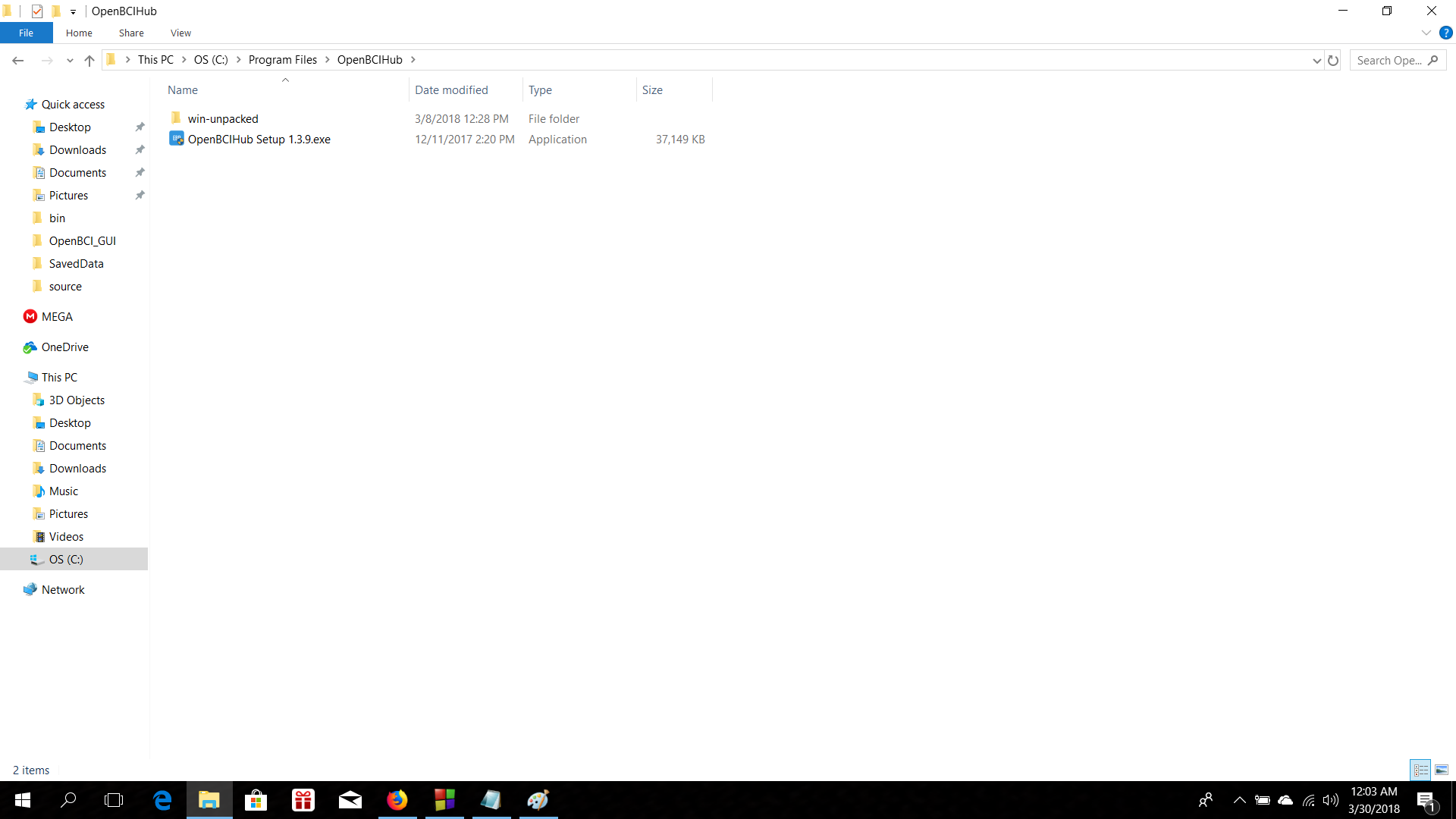Unpin Pictures from Quick access
Viewport: 1456px width, 819px height.
(140, 195)
